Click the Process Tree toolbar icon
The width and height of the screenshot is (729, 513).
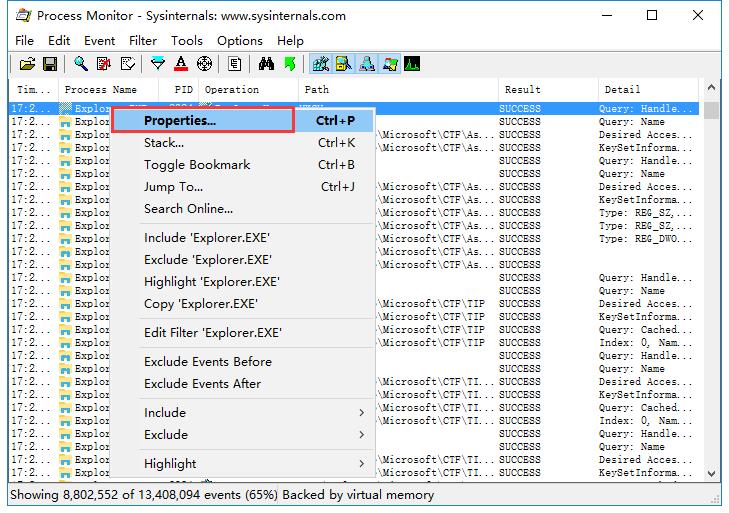coord(235,65)
